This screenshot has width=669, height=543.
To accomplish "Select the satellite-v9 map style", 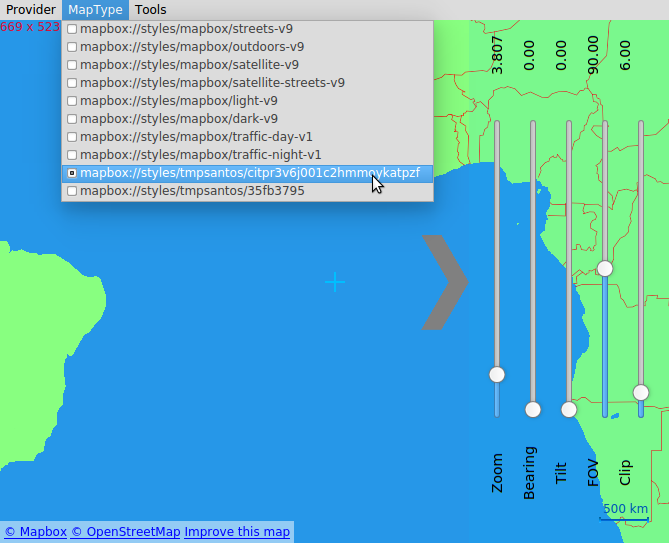I will (x=247, y=65).
